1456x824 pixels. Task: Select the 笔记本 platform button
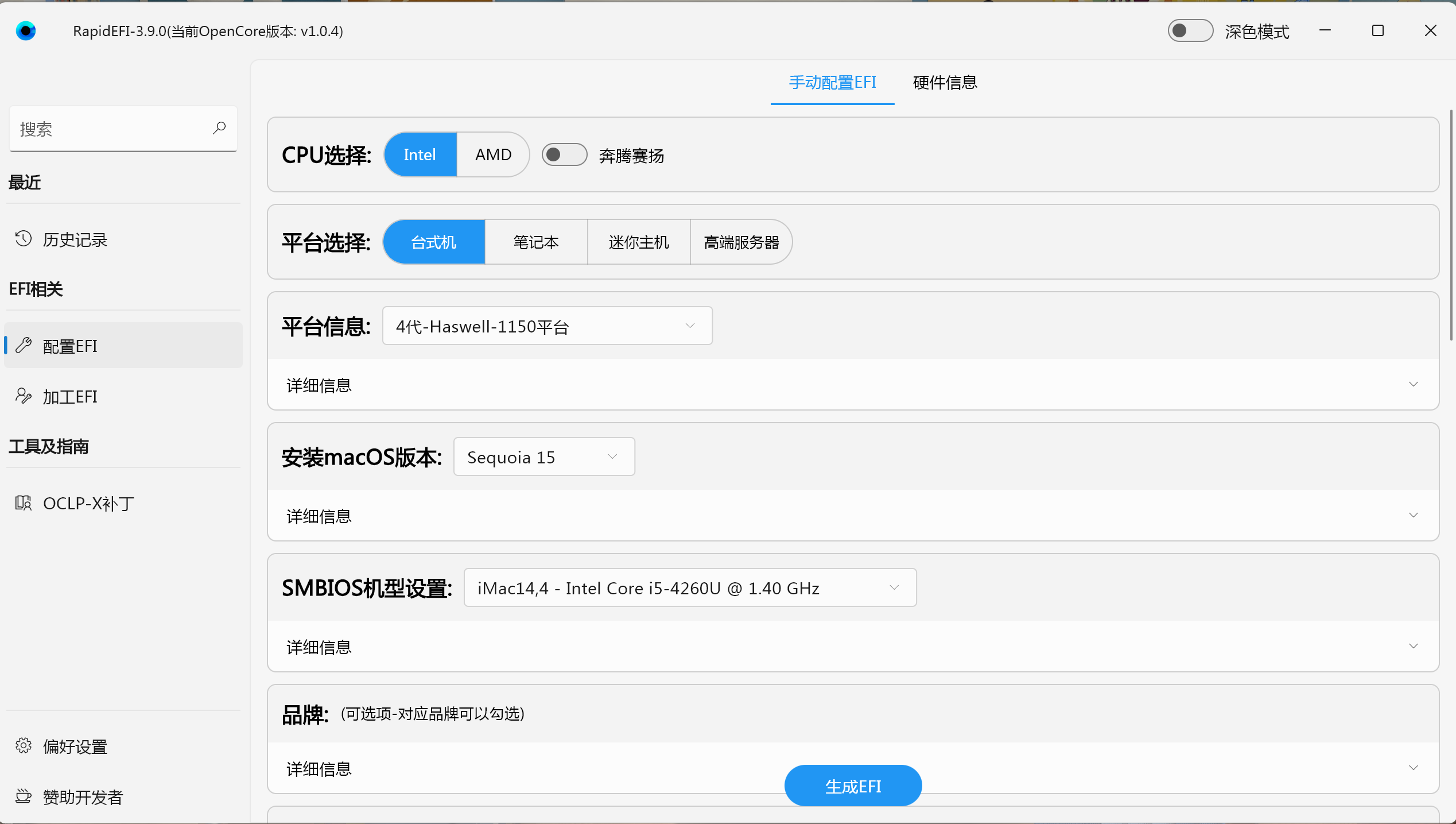(x=535, y=242)
